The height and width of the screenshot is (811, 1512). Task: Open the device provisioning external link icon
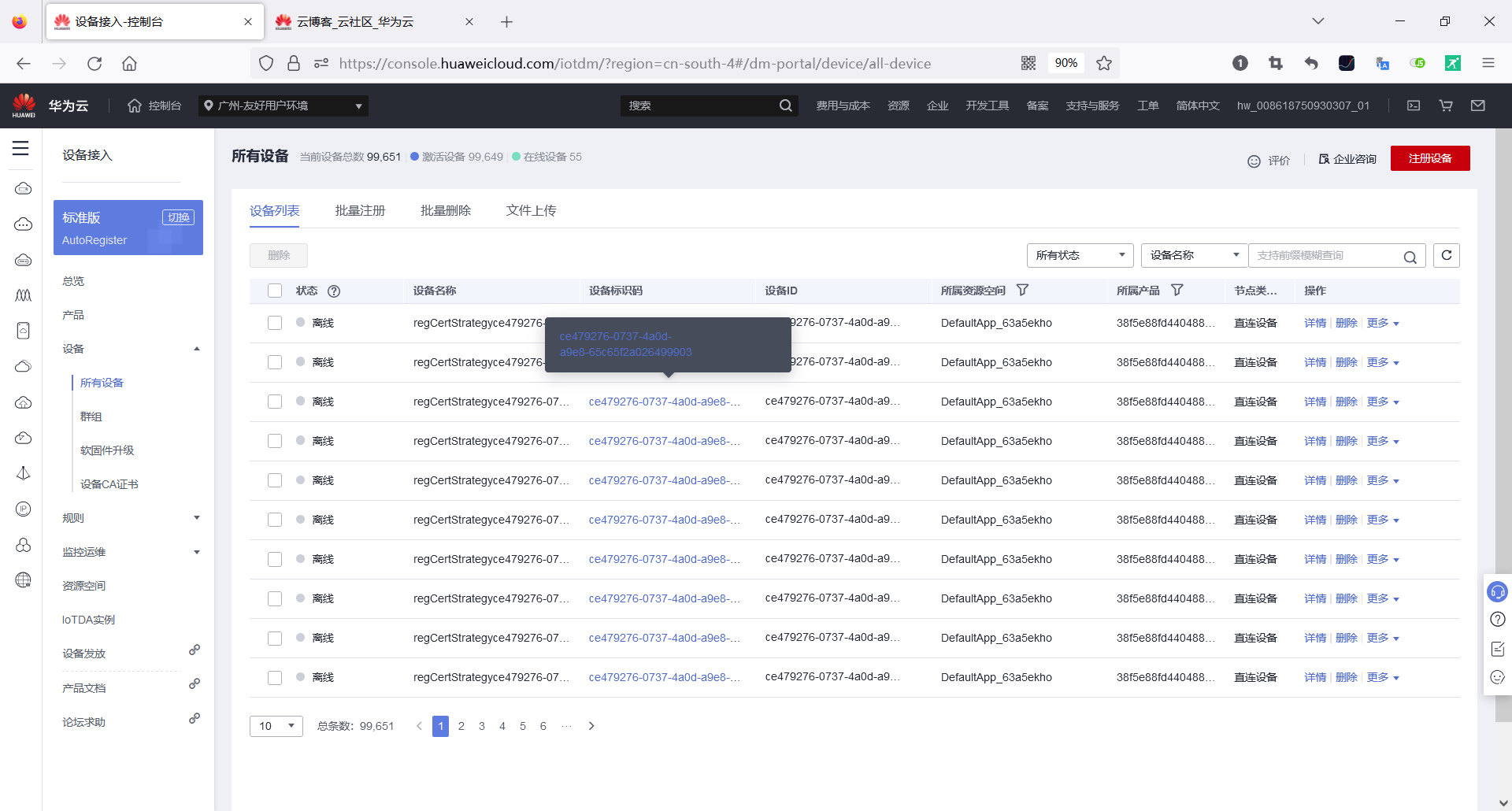195,650
